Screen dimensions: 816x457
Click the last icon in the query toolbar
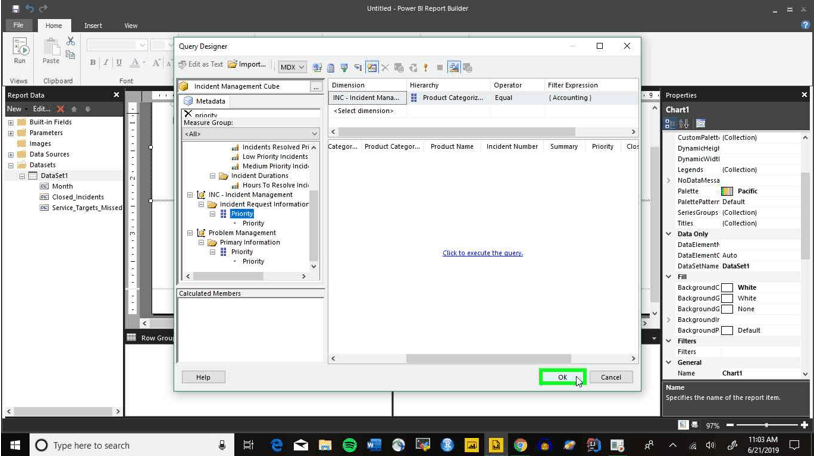(467, 67)
